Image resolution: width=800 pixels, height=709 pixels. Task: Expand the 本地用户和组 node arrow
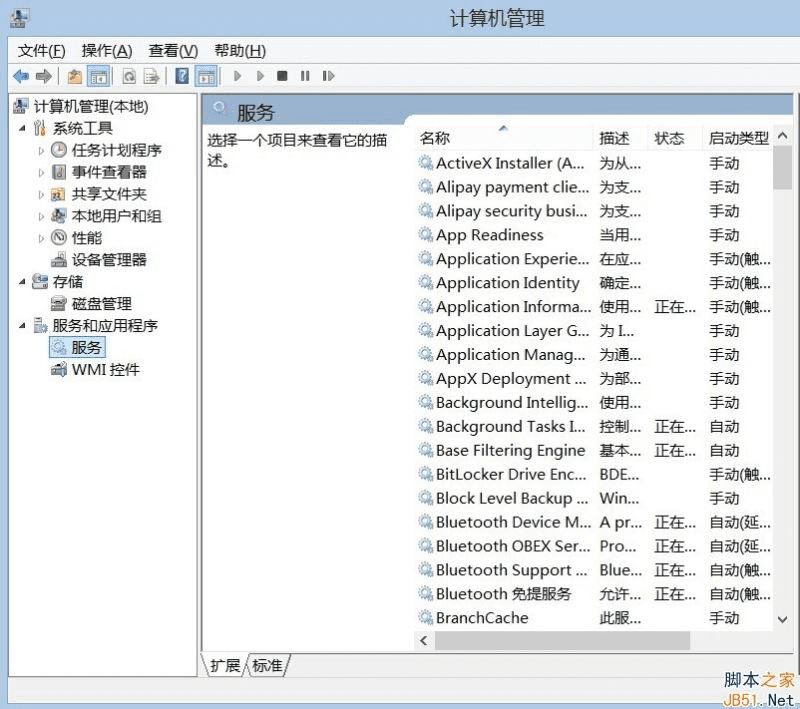tap(41, 216)
